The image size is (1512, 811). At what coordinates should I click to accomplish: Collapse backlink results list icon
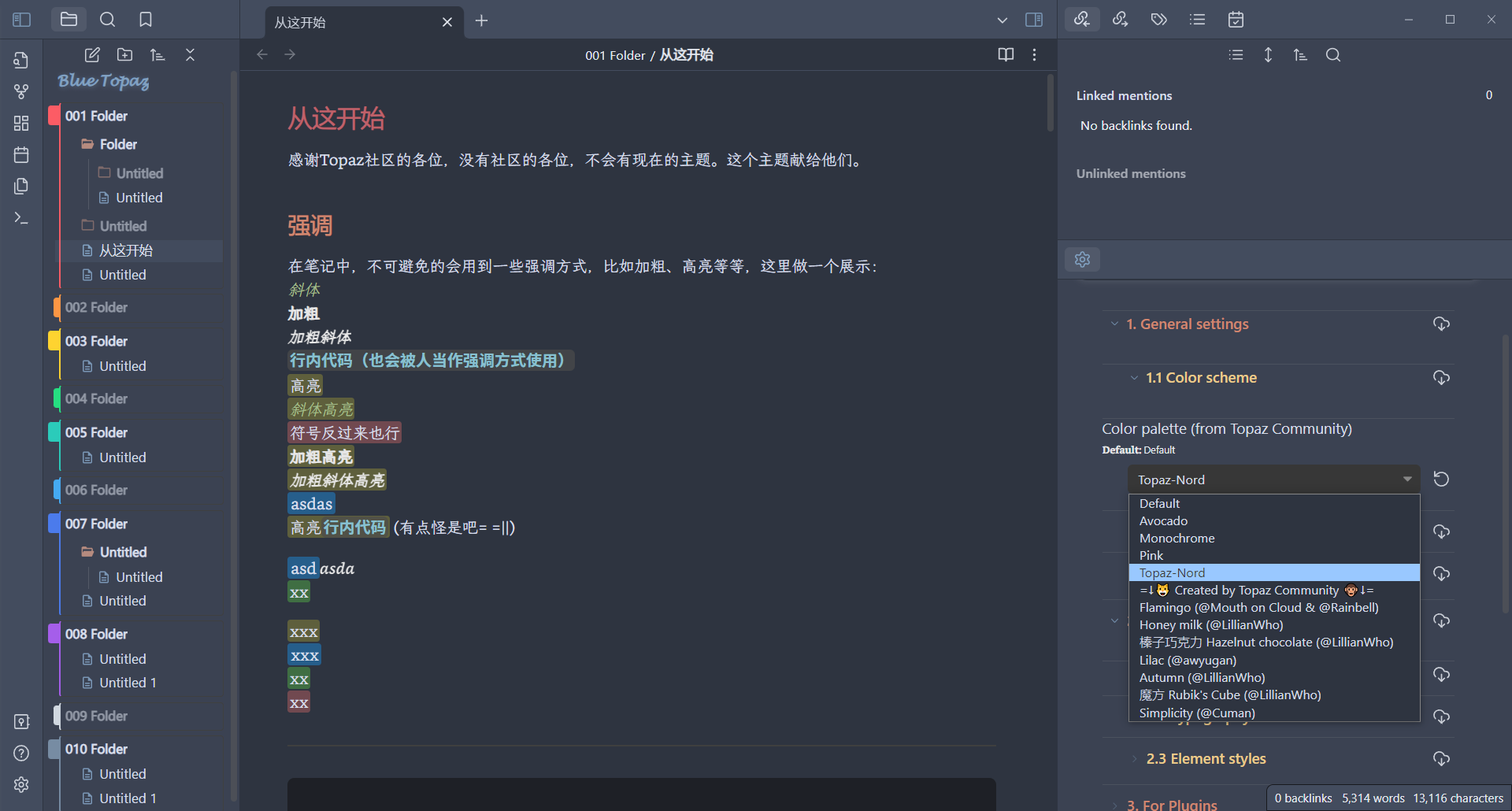(1236, 55)
